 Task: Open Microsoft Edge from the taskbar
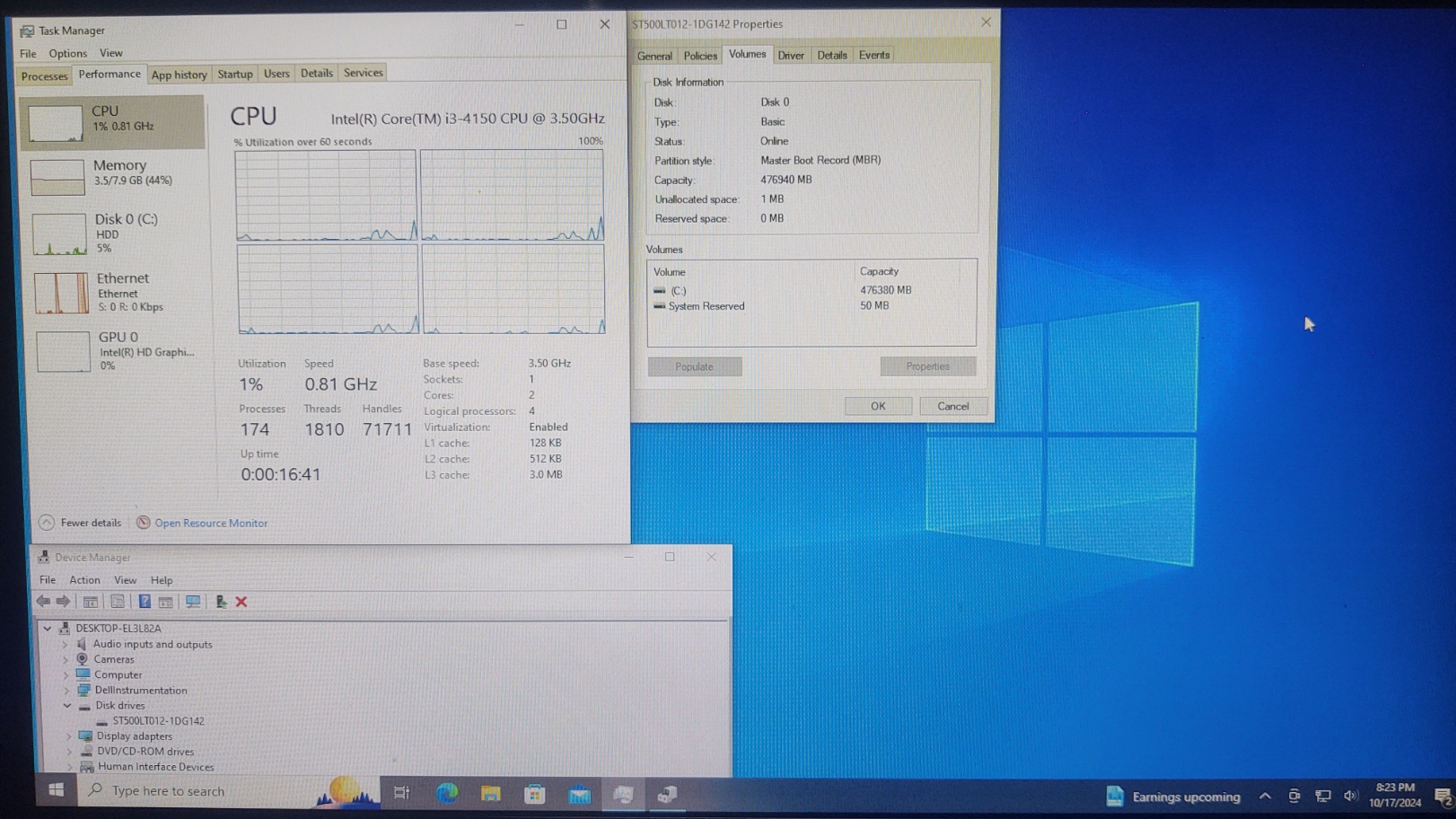[447, 793]
